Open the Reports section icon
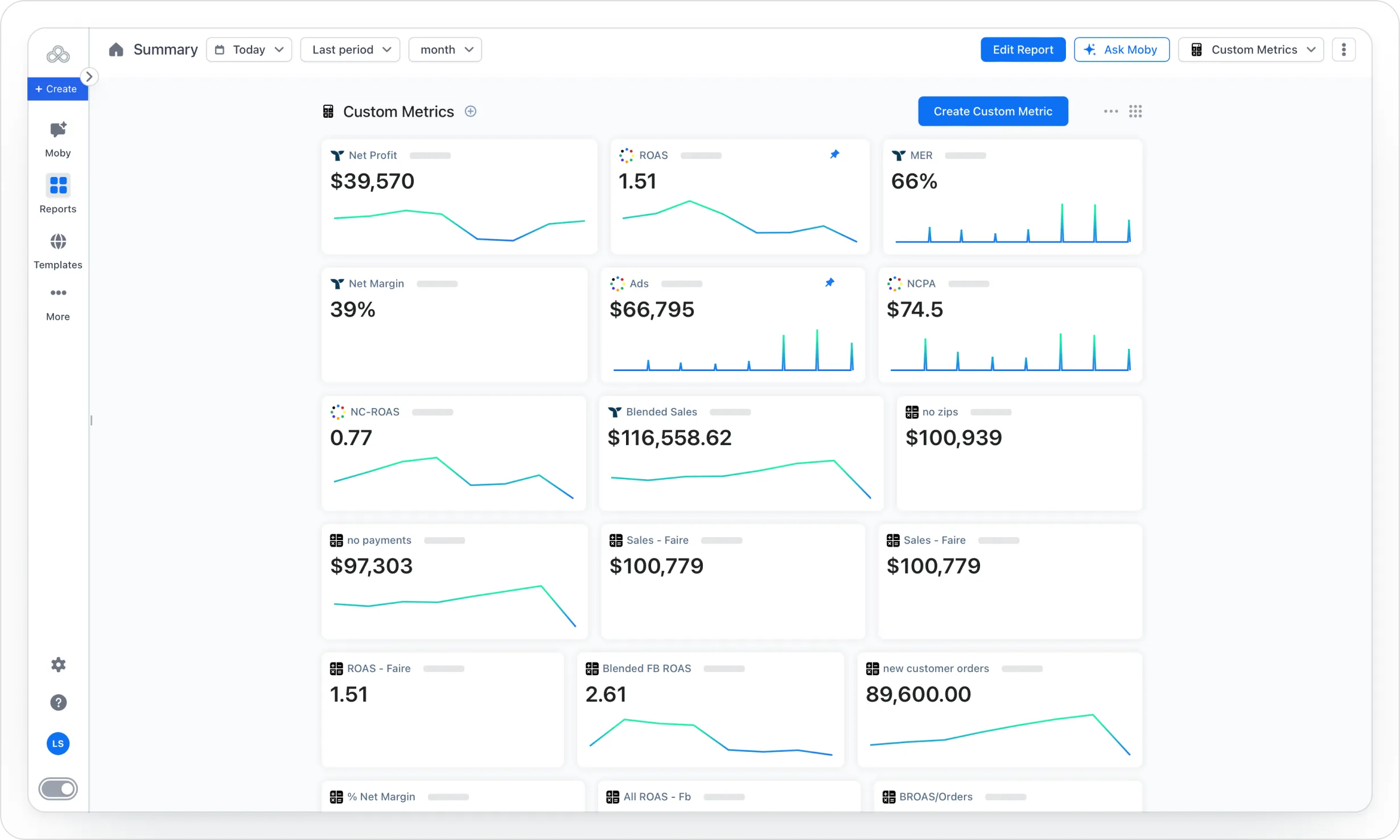Viewport: 1400px width, 840px height. 58,185
